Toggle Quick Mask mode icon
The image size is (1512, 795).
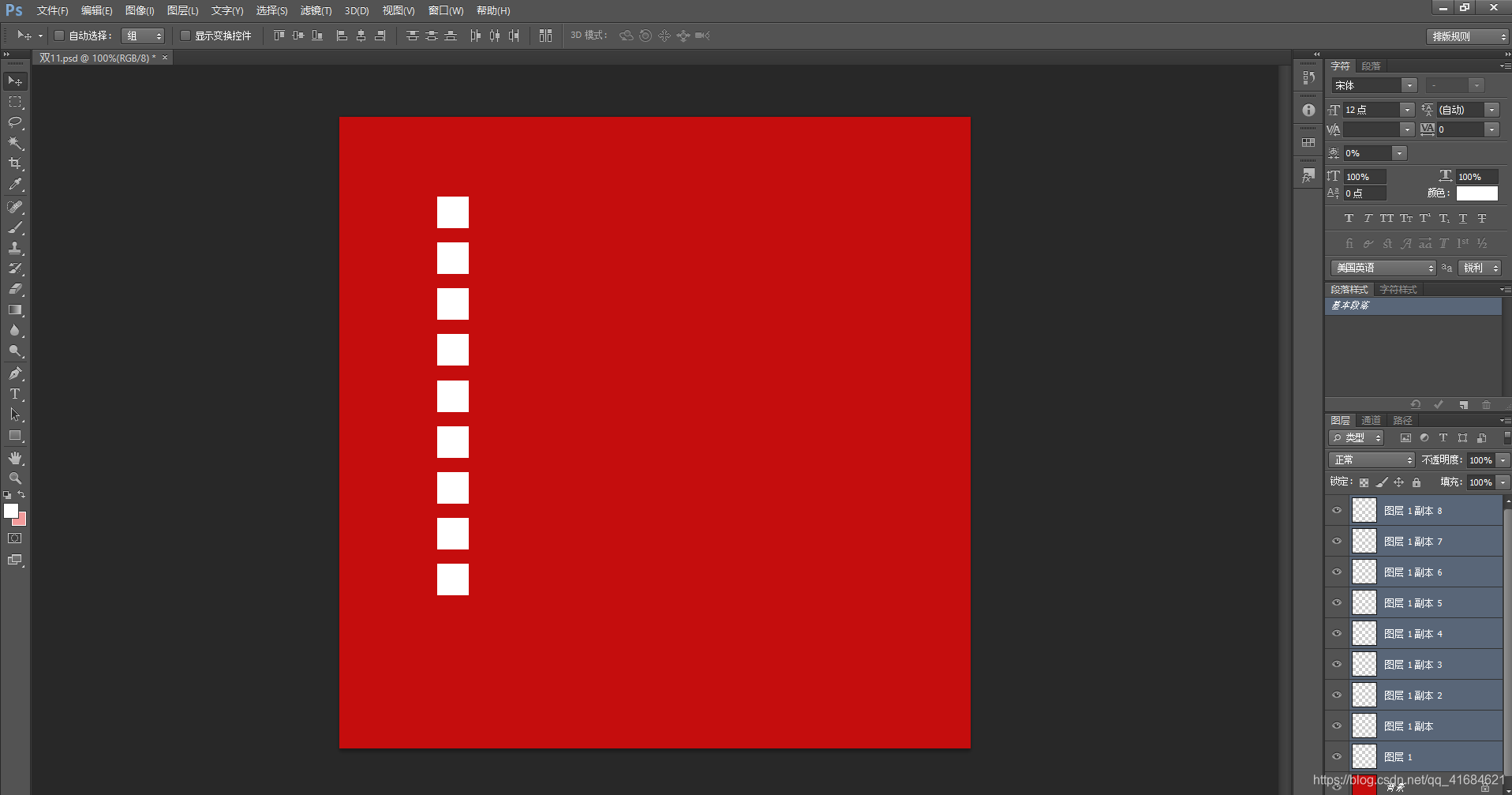[15, 538]
